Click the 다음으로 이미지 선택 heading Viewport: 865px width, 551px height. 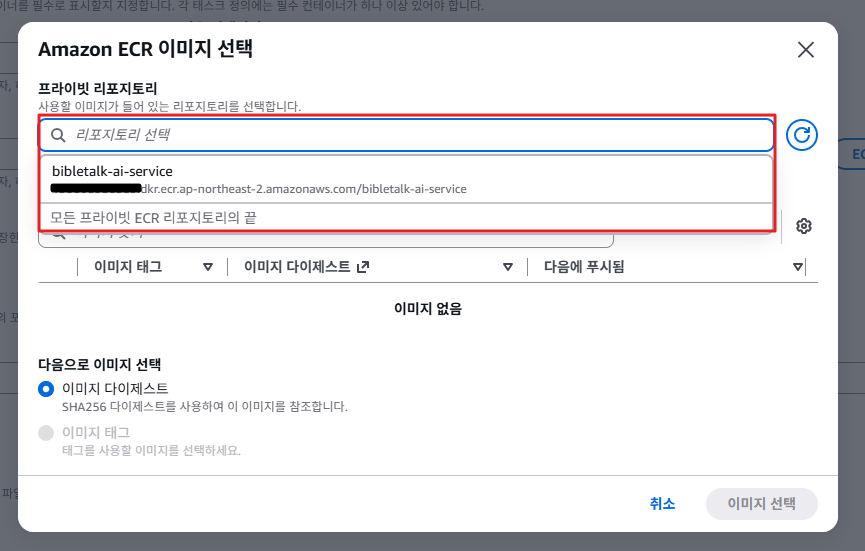pyautogui.click(x=99, y=365)
